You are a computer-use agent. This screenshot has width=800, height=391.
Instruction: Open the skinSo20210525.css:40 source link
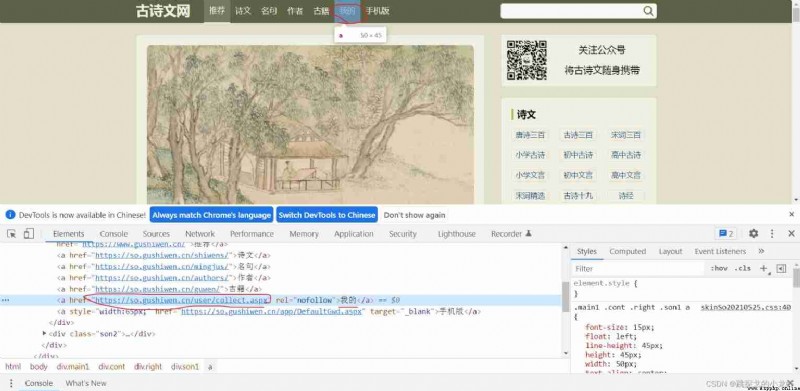point(745,307)
